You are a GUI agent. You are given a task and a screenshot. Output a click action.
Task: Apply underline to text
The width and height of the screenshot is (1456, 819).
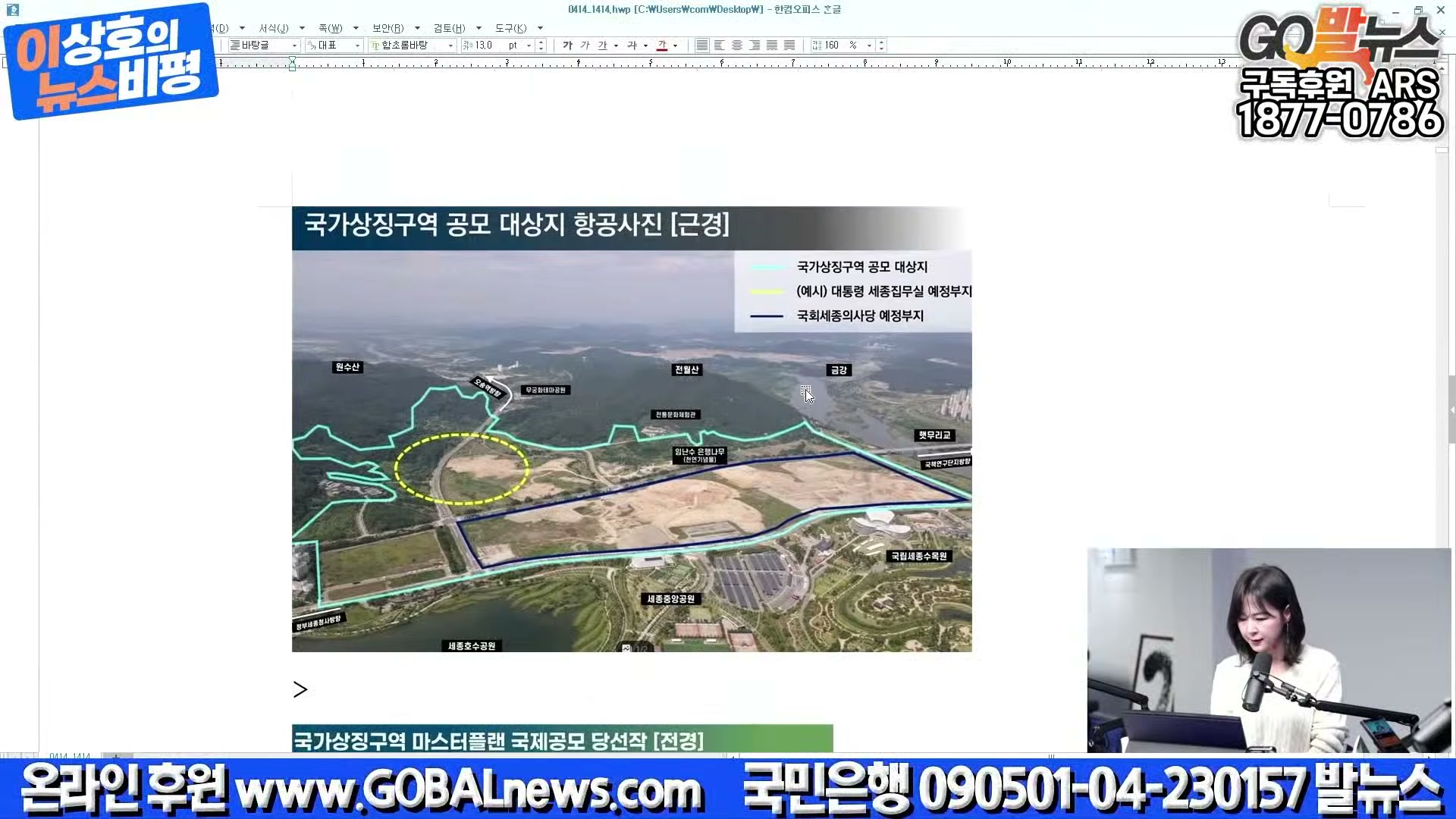tap(602, 45)
